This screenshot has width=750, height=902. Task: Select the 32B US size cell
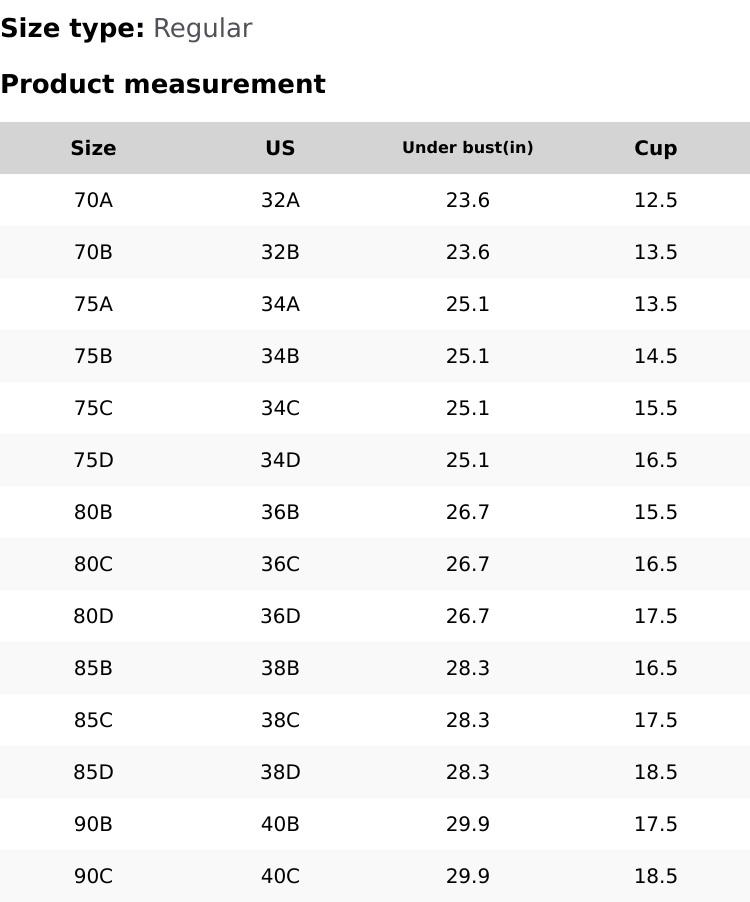pos(280,252)
